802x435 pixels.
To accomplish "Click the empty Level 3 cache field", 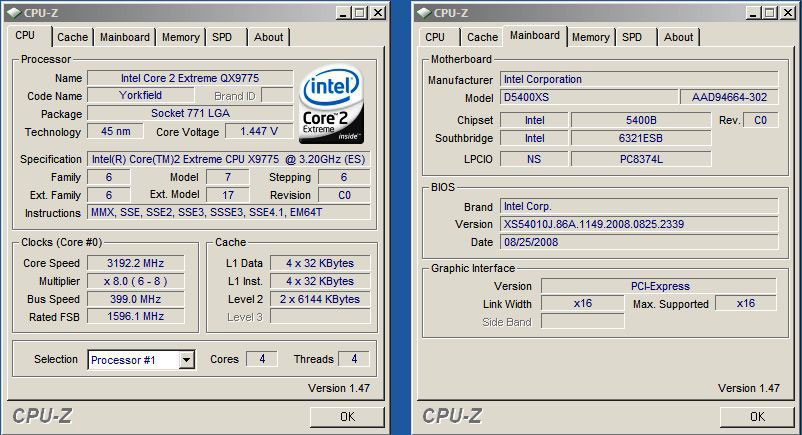I will pos(320,317).
